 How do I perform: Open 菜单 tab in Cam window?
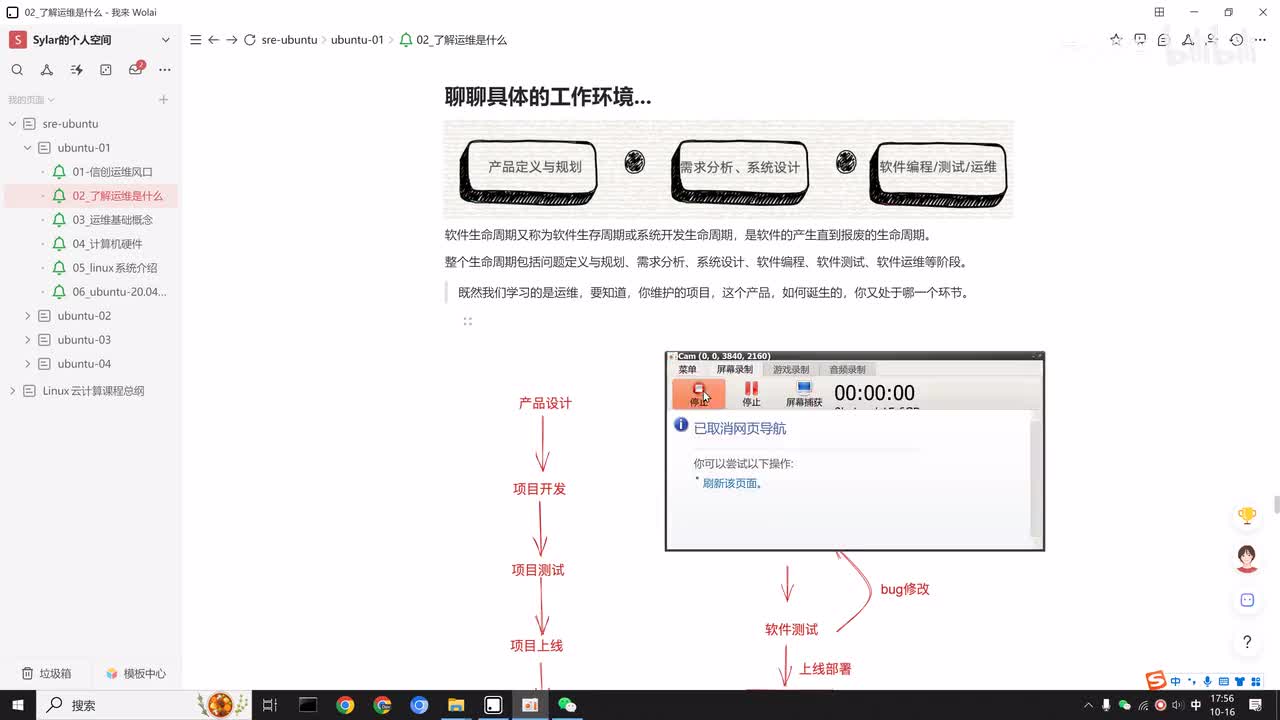tap(687, 370)
